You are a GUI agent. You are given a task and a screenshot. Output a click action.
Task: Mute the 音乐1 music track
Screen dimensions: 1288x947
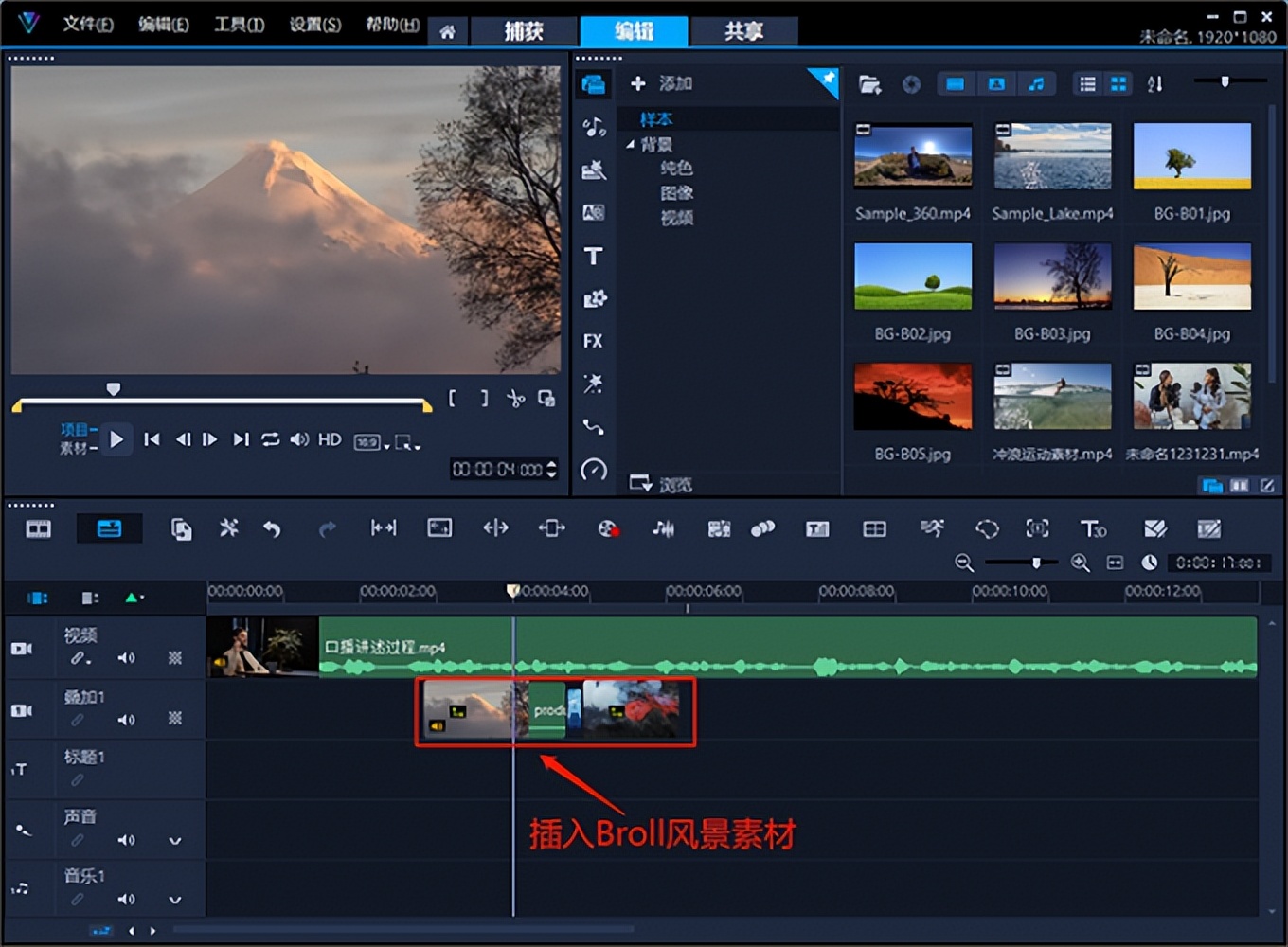click(x=126, y=899)
